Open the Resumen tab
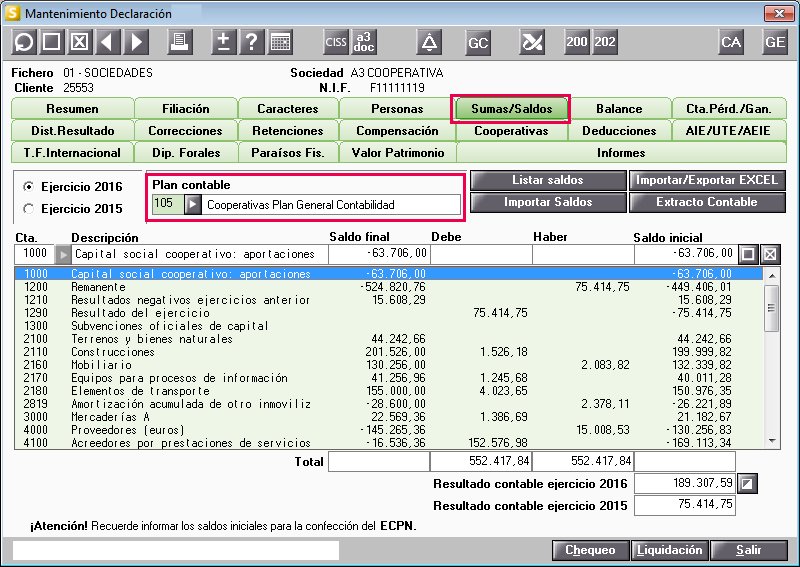This screenshot has width=800, height=567. pyautogui.click(x=72, y=109)
